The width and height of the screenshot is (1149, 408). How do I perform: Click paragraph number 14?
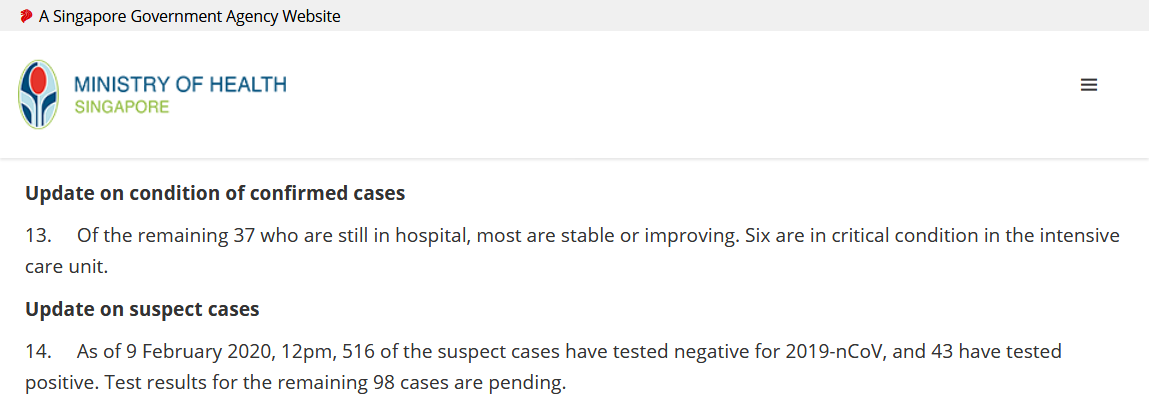click(39, 352)
